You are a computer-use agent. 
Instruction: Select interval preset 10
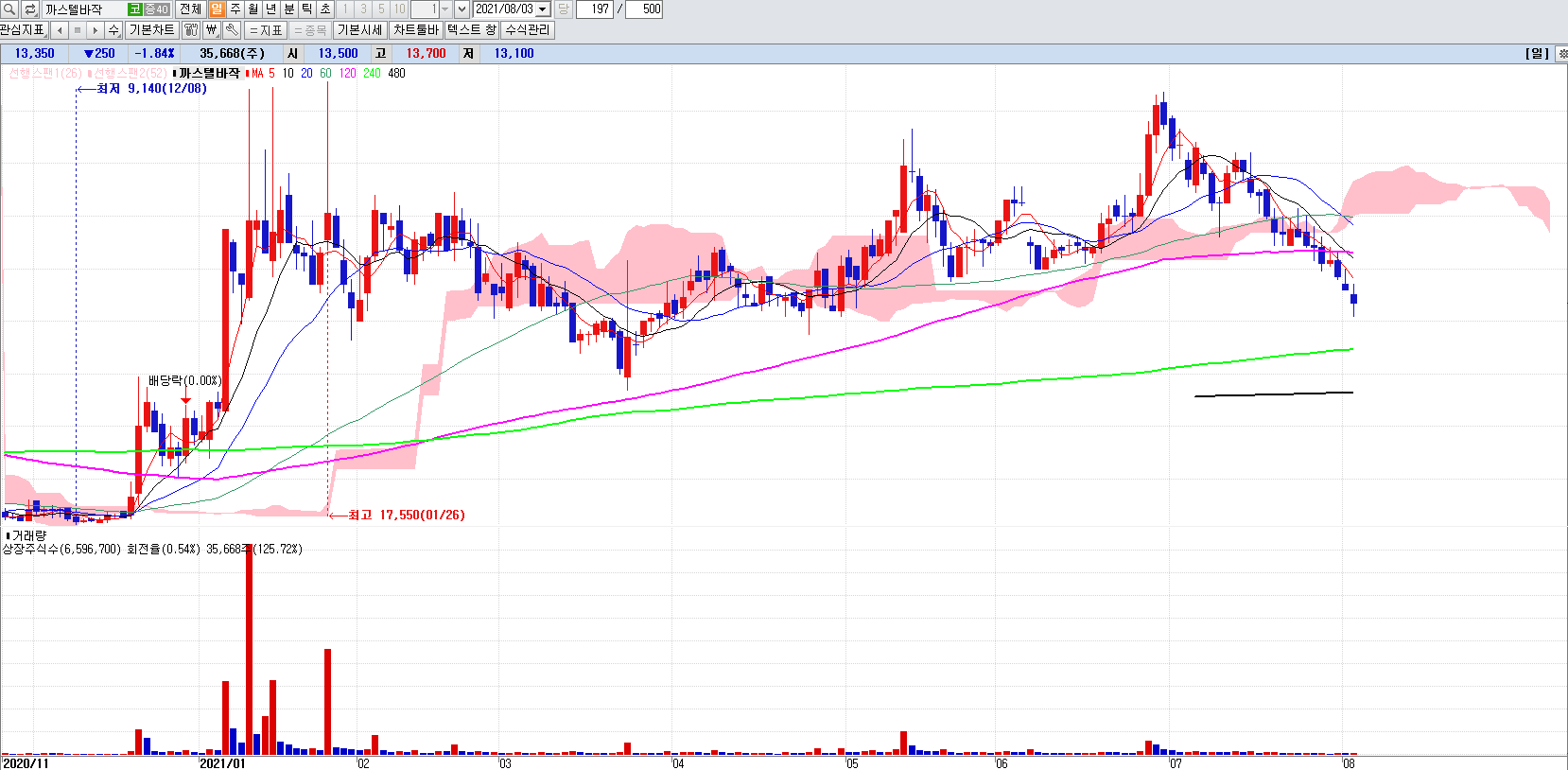point(399,9)
